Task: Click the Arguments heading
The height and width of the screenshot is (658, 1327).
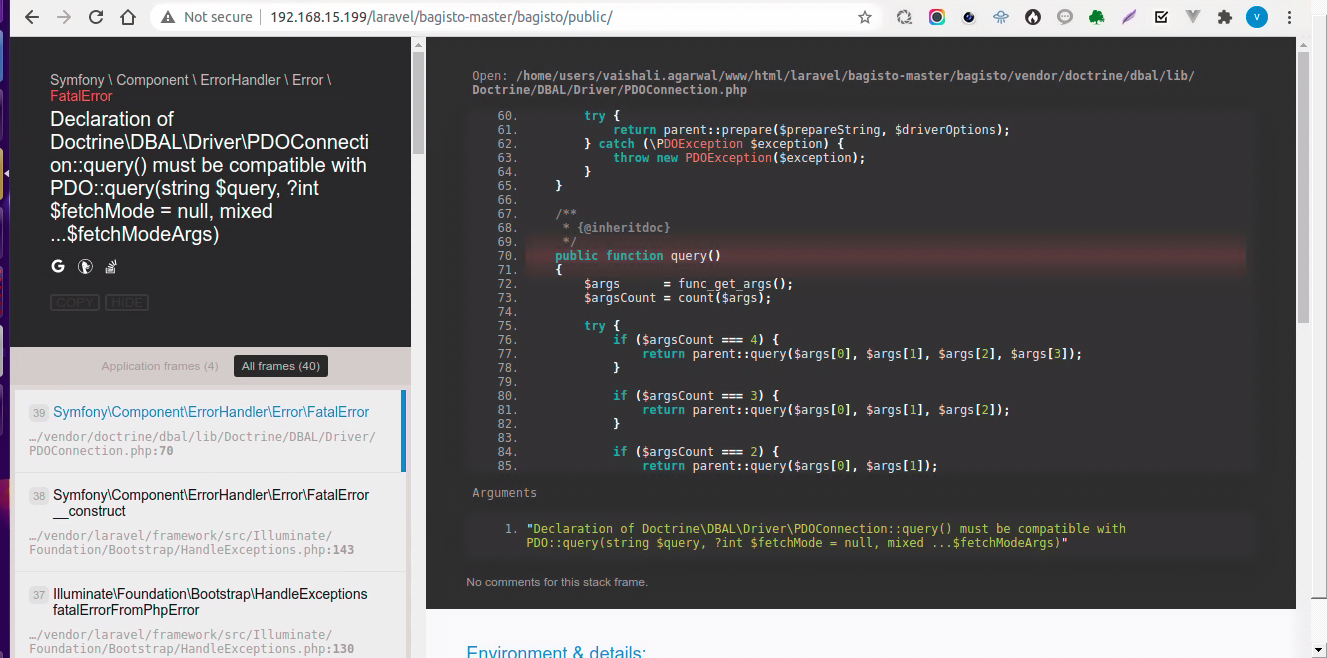Action: (x=504, y=493)
